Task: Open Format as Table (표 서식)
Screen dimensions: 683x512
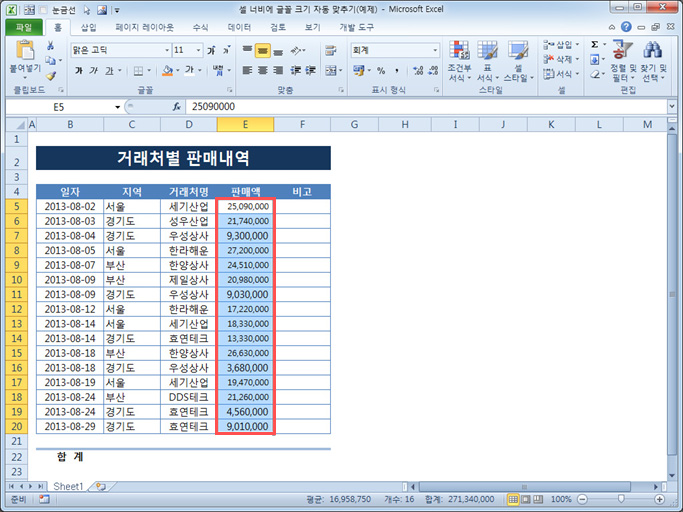Action: tap(487, 61)
